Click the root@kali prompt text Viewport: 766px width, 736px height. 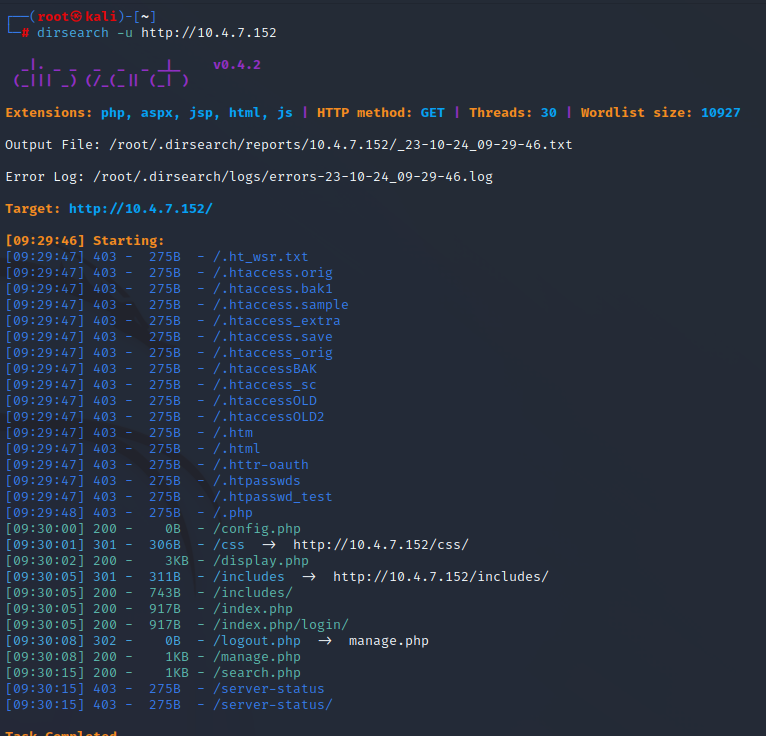[78, 17]
